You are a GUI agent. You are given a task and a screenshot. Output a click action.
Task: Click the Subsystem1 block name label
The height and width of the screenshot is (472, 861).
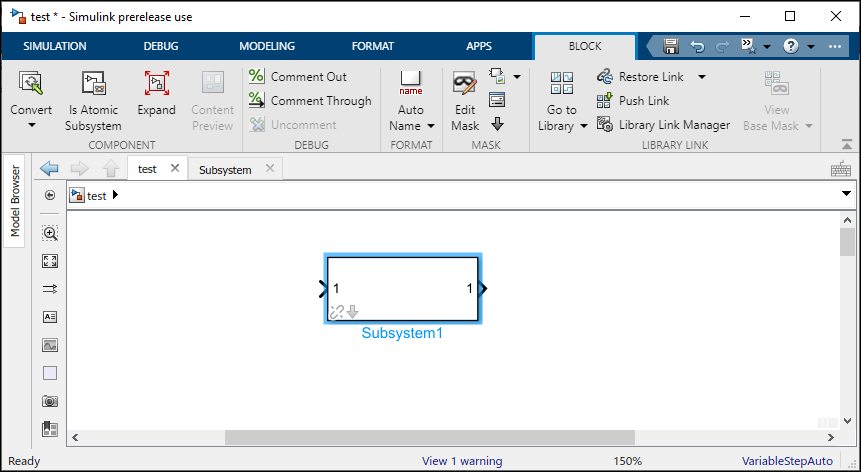pyautogui.click(x=402, y=333)
